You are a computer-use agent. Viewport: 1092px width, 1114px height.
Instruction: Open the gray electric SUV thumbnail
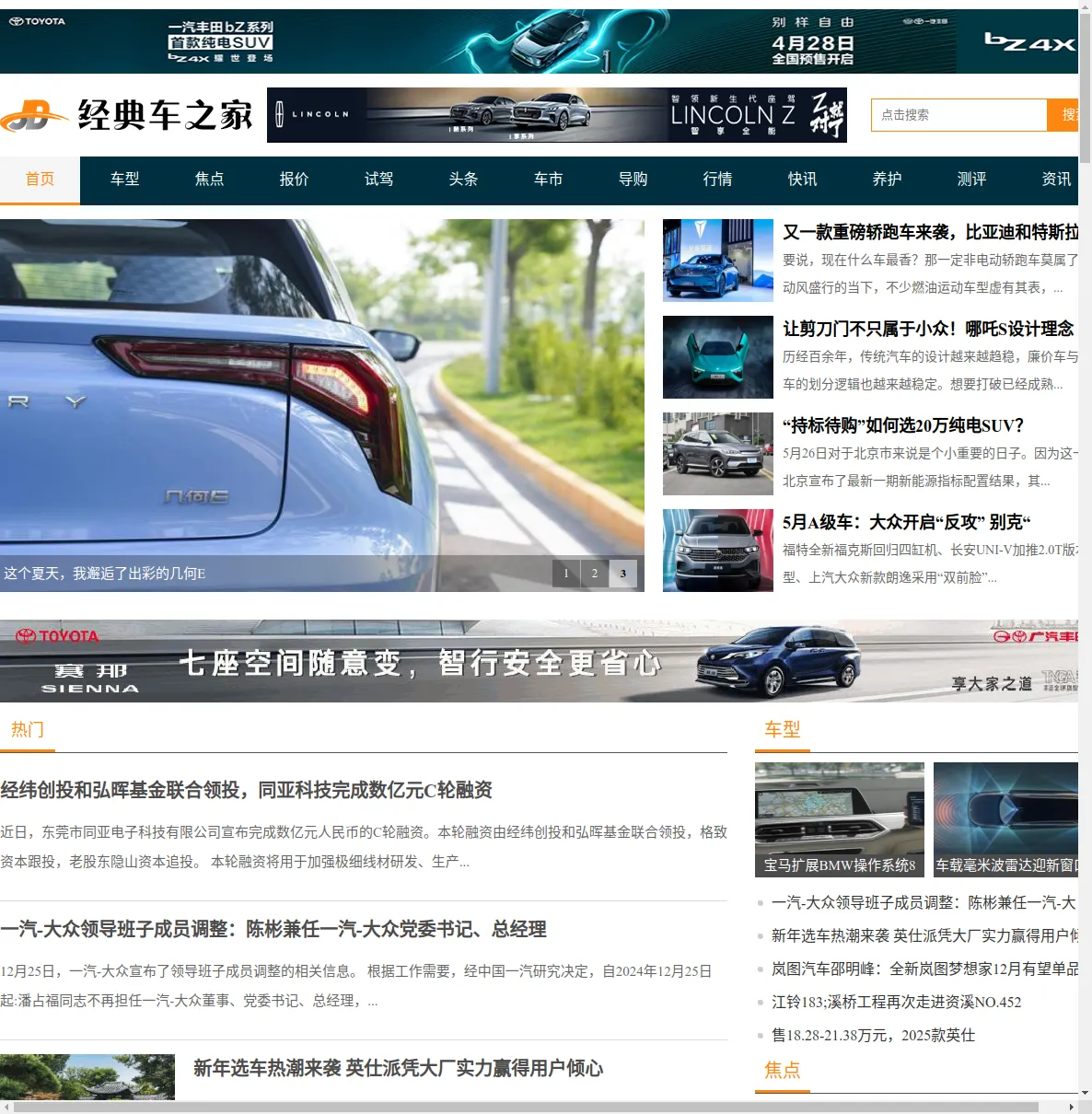coord(718,454)
